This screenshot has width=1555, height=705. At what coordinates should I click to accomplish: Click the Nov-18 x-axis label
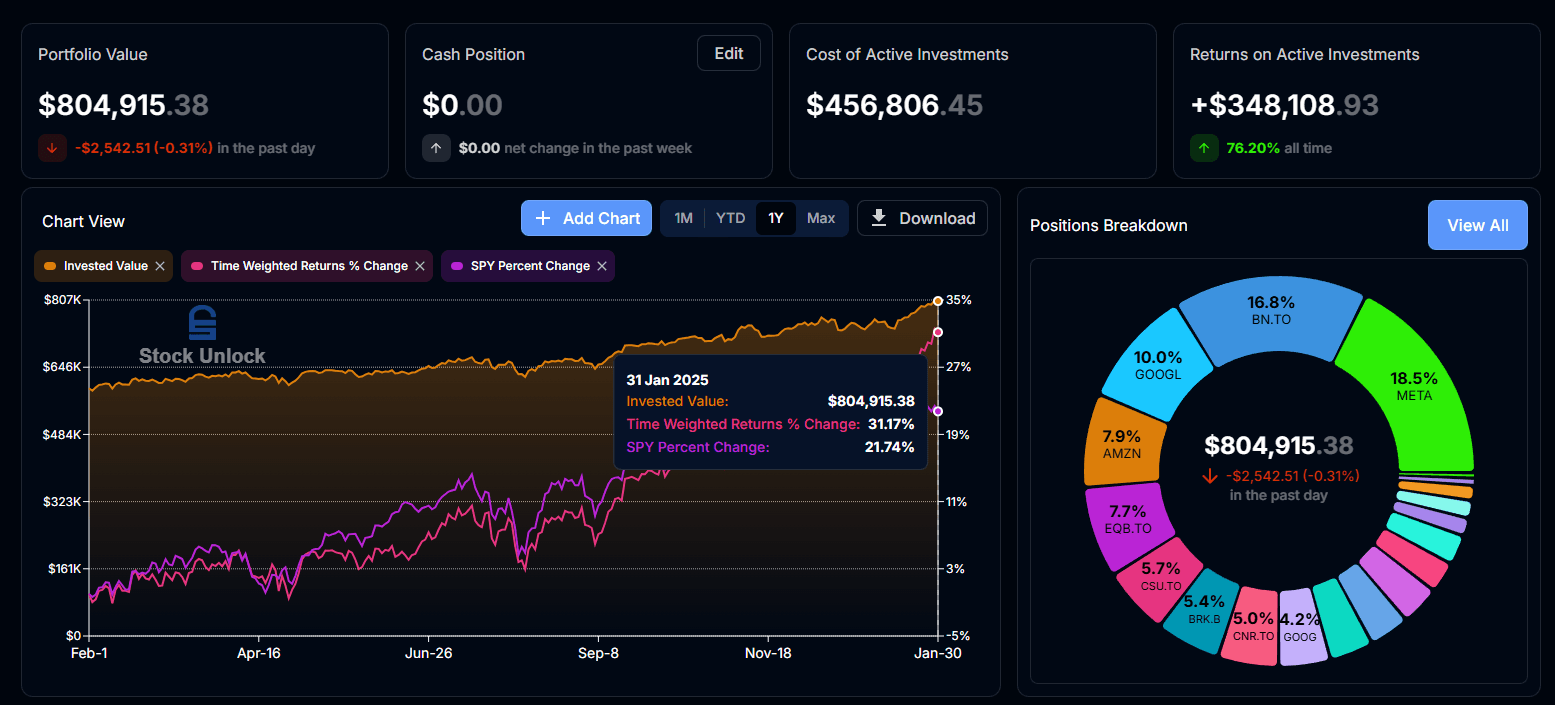click(x=769, y=652)
